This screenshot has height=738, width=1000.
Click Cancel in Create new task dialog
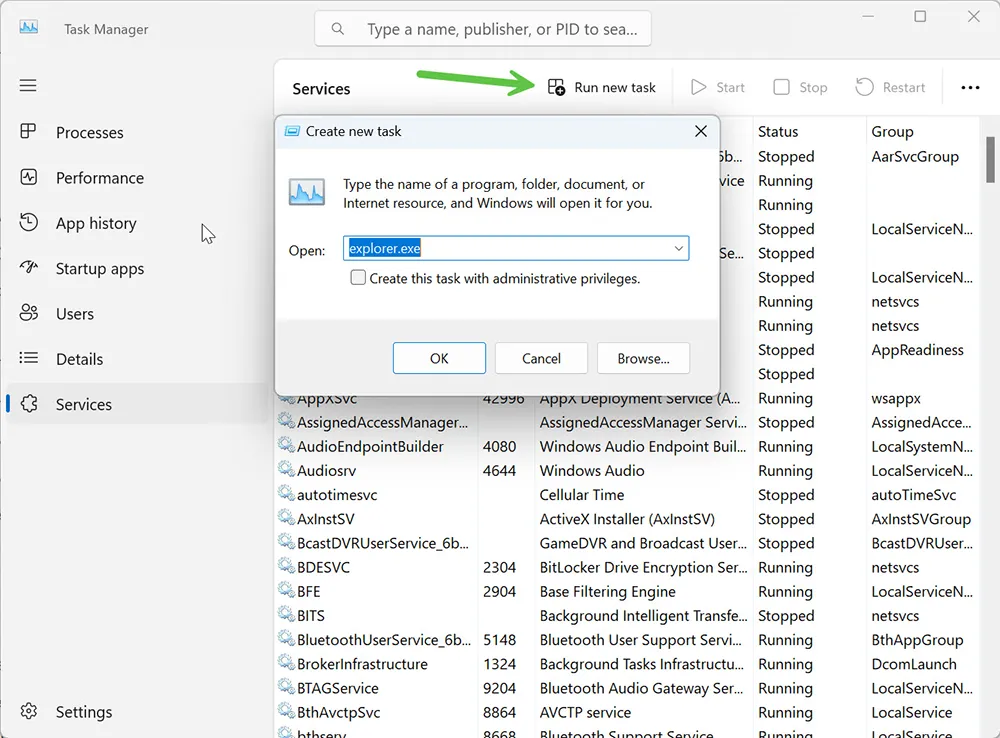click(541, 358)
